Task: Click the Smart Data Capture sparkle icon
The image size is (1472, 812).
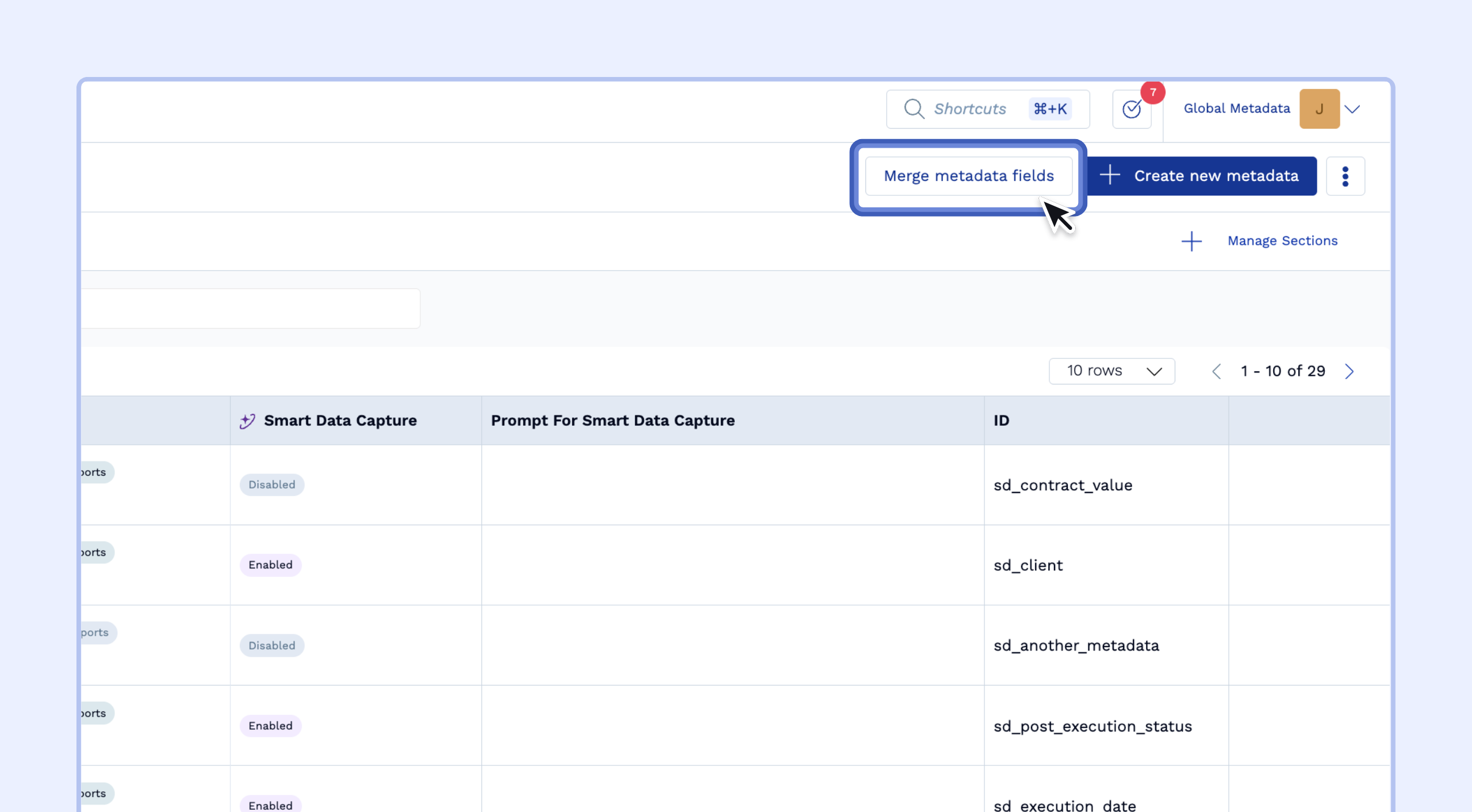Action: click(x=247, y=421)
